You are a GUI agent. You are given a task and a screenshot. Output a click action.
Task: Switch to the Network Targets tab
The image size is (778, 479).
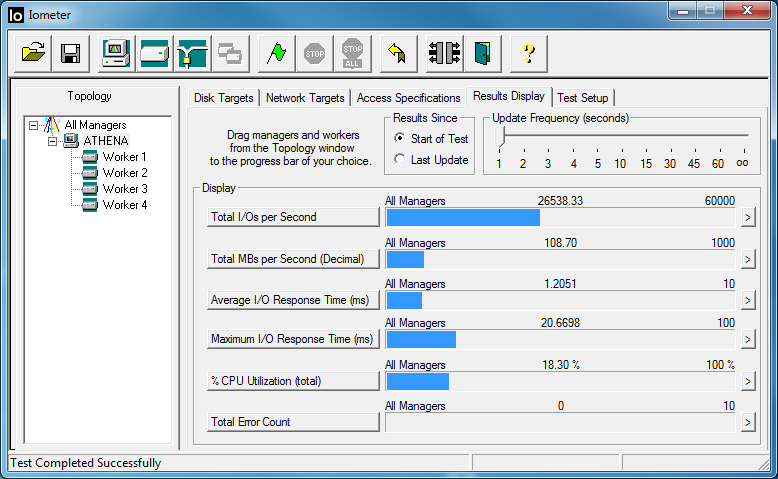(305, 98)
